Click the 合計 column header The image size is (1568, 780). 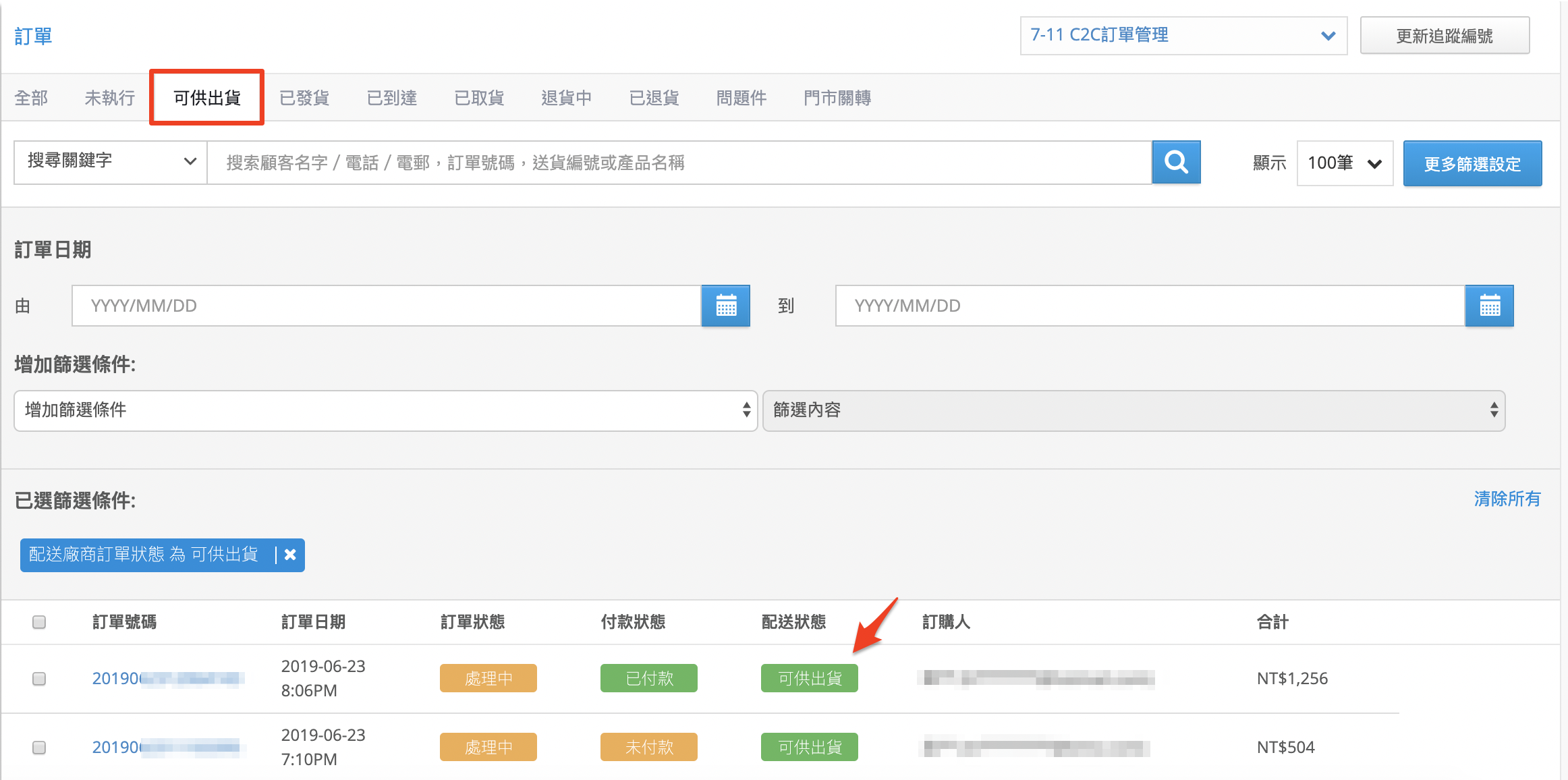point(1272,621)
